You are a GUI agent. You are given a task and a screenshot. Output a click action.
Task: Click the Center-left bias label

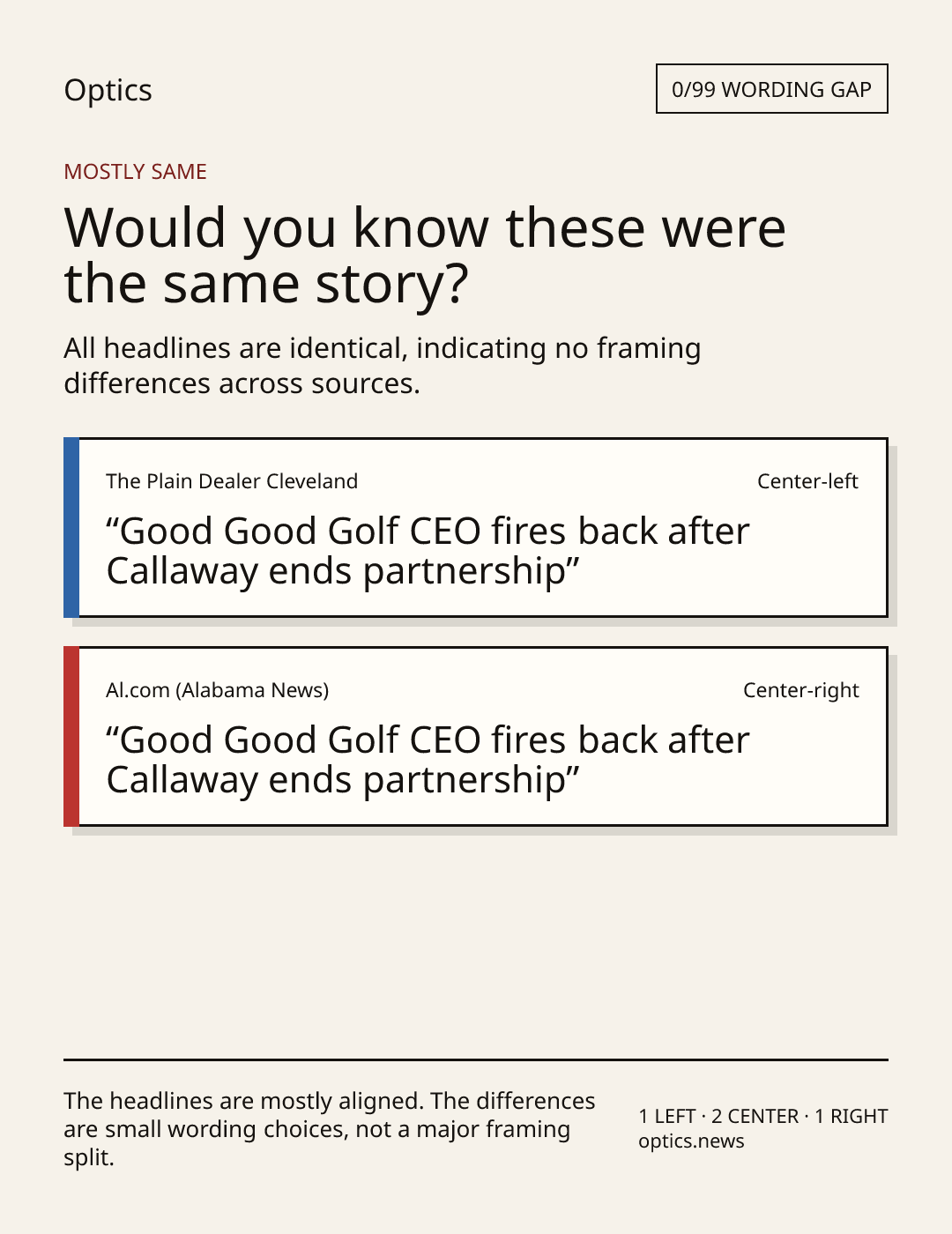point(807,481)
